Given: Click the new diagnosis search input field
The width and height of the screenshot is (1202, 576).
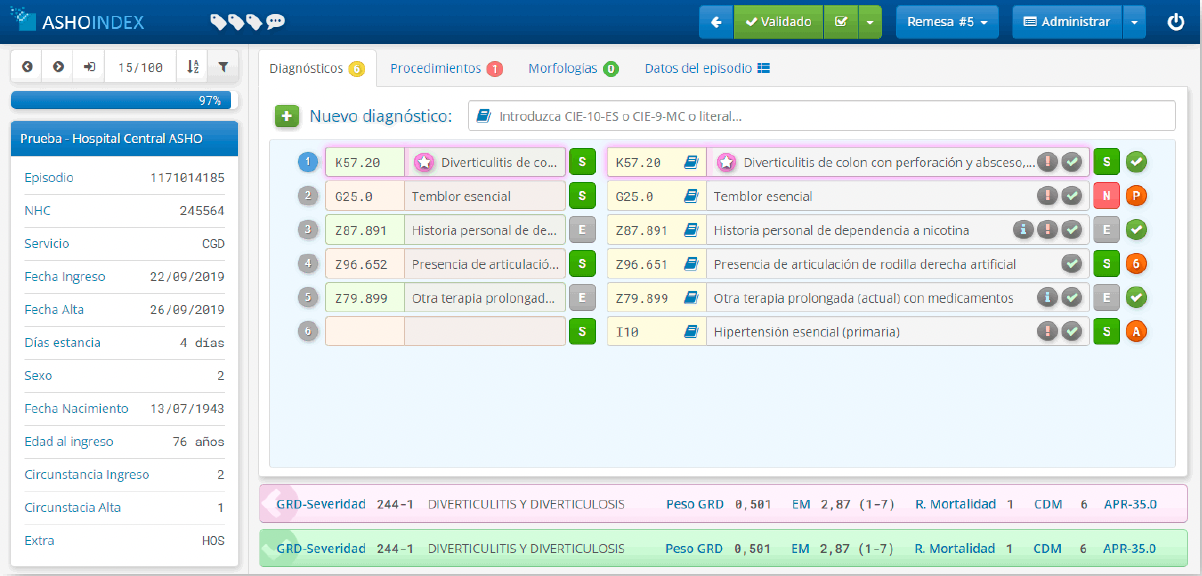Looking at the screenshot, I should (x=822, y=116).
